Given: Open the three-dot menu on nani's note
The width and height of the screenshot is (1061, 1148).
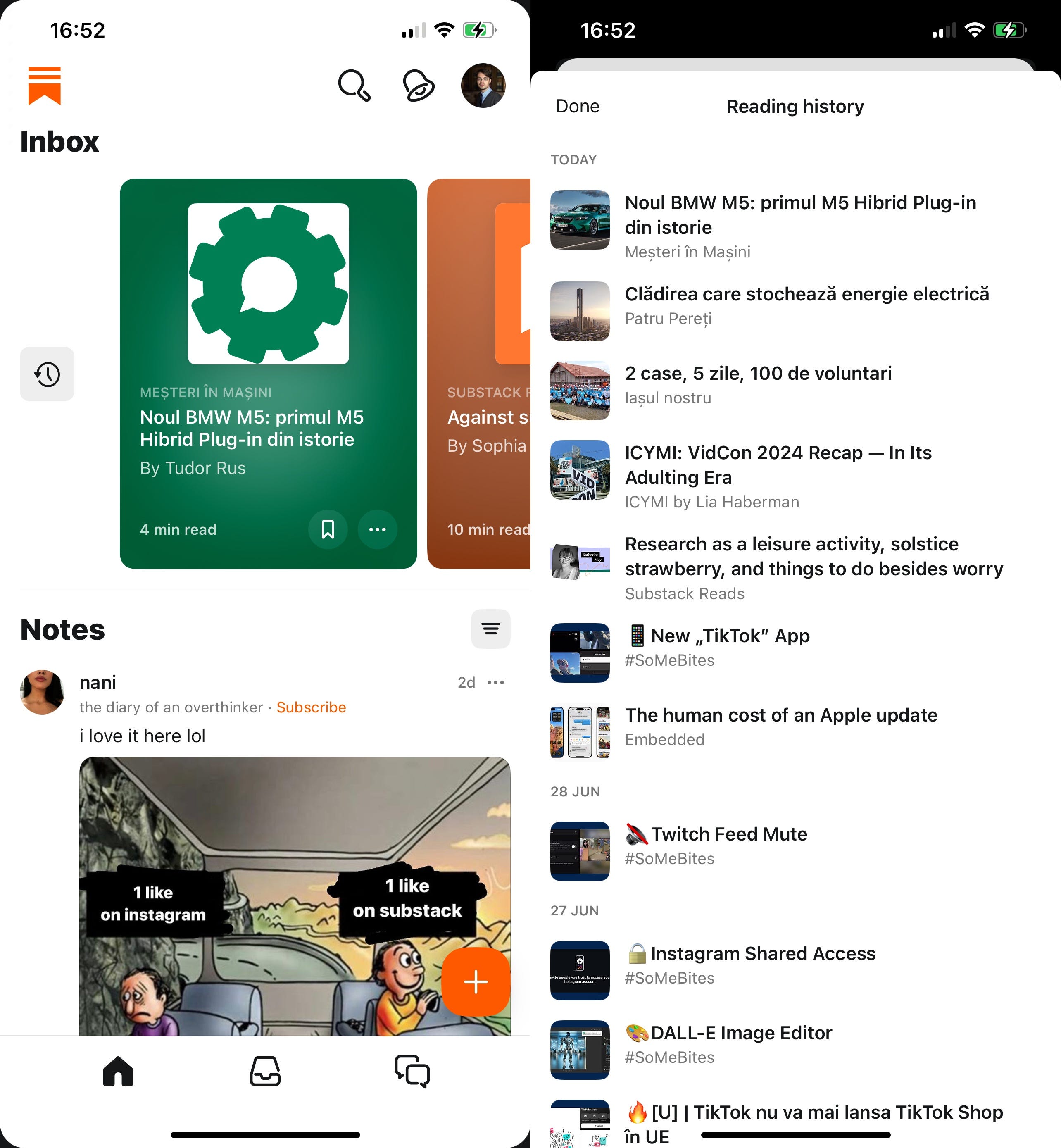Looking at the screenshot, I should [x=495, y=682].
